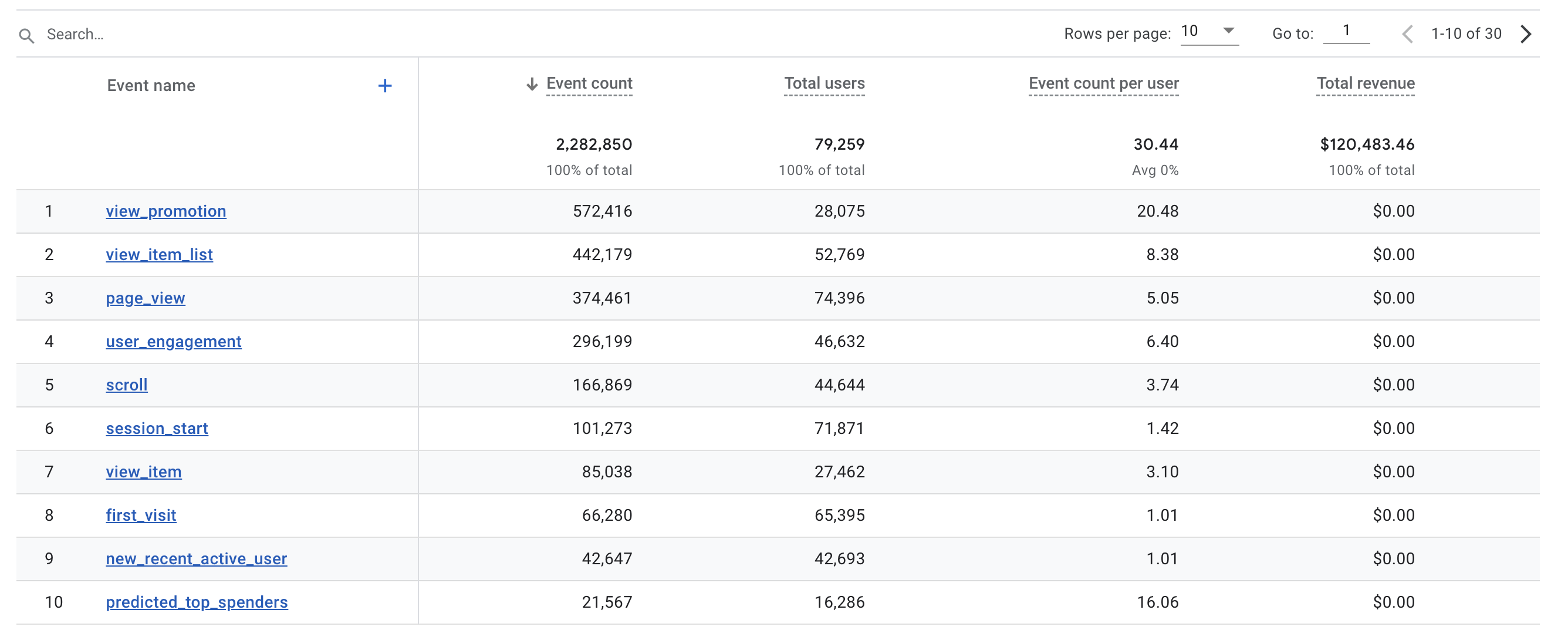This screenshot has height=640, width=1568.
Task: Sort by Event count column
Action: (x=589, y=83)
